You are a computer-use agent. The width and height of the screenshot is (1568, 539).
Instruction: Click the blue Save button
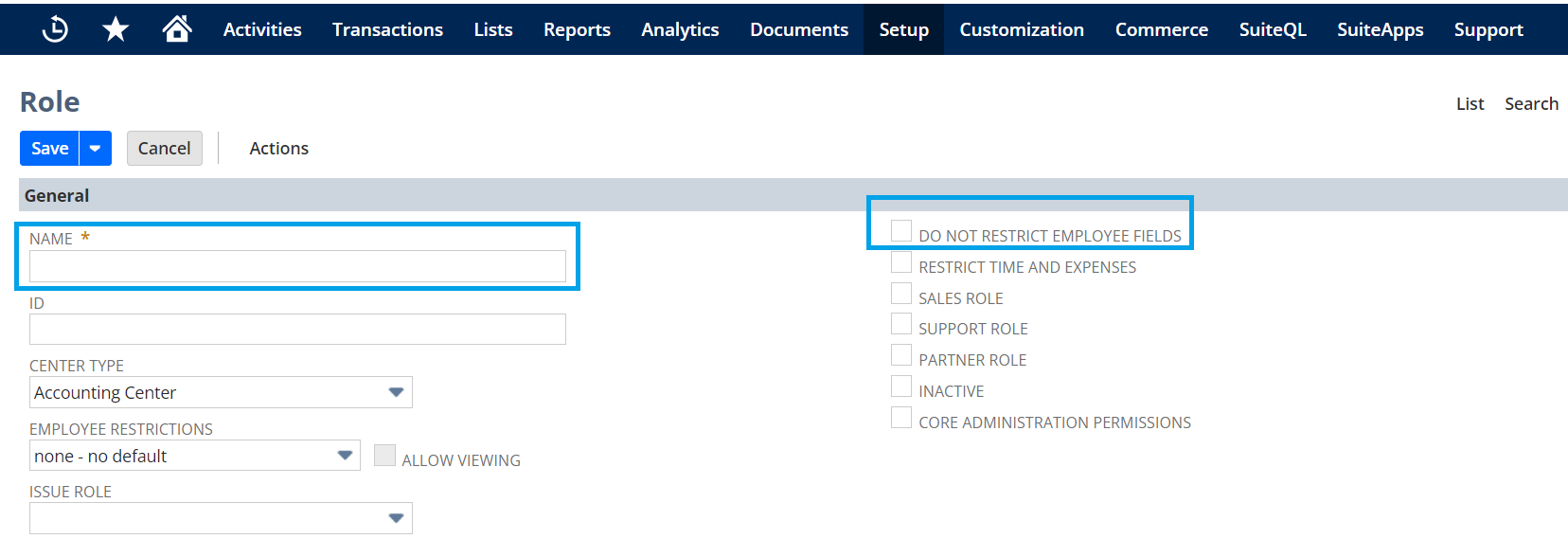pyautogui.click(x=49, y=149)
